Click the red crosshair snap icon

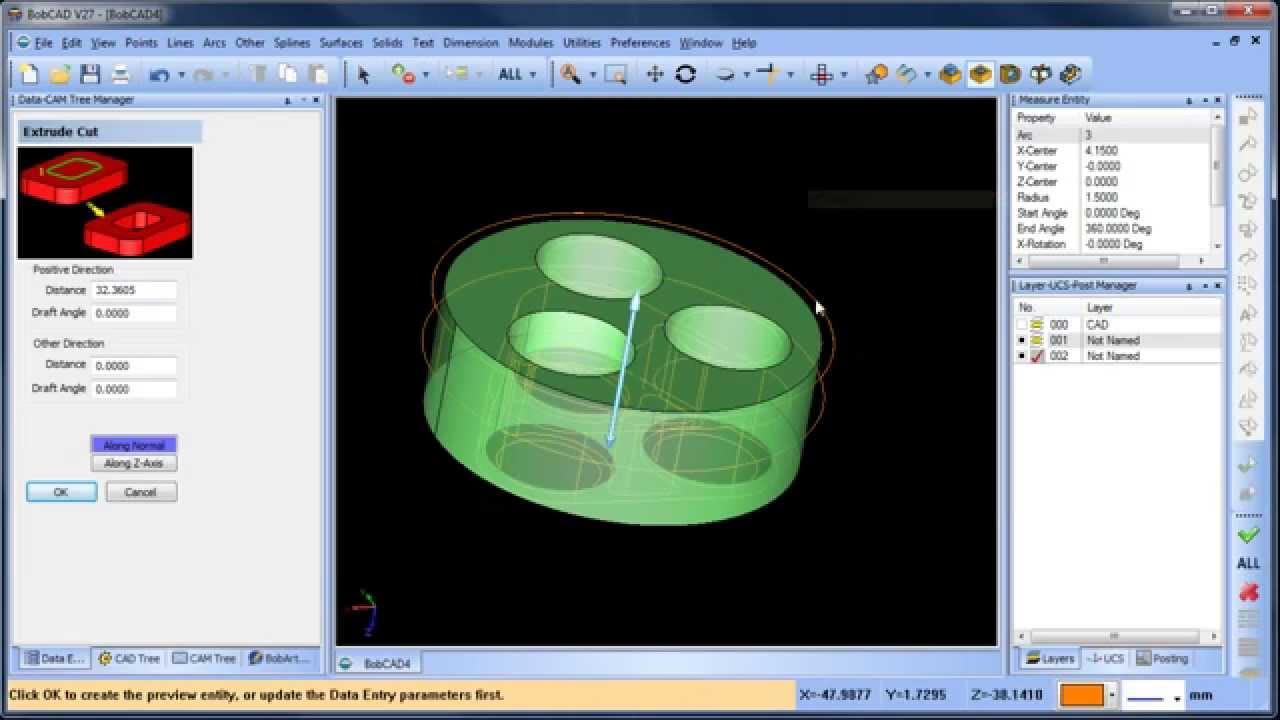pyautogui.click(x=821, y=74)
